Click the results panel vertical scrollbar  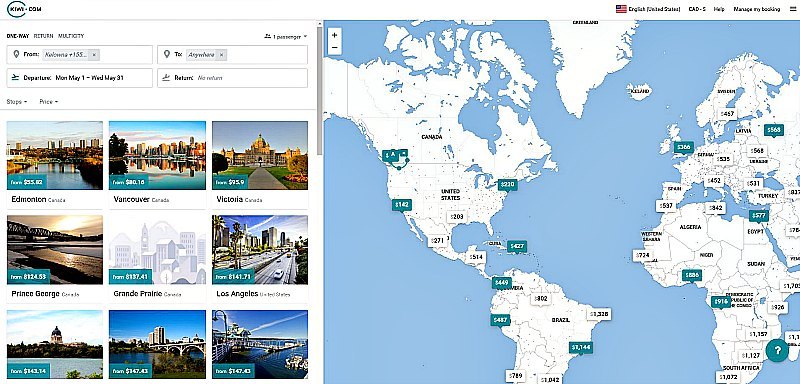(319, 91)
